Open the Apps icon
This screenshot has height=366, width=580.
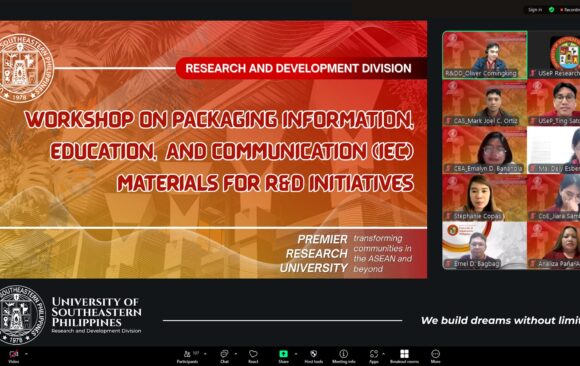[374, 354]
